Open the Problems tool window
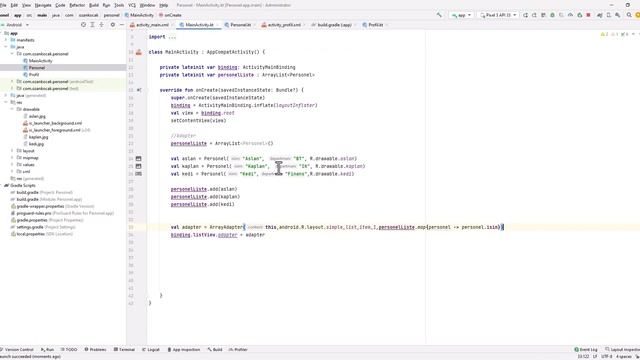Viewport: 640px width, 360px height. (95, 349)
